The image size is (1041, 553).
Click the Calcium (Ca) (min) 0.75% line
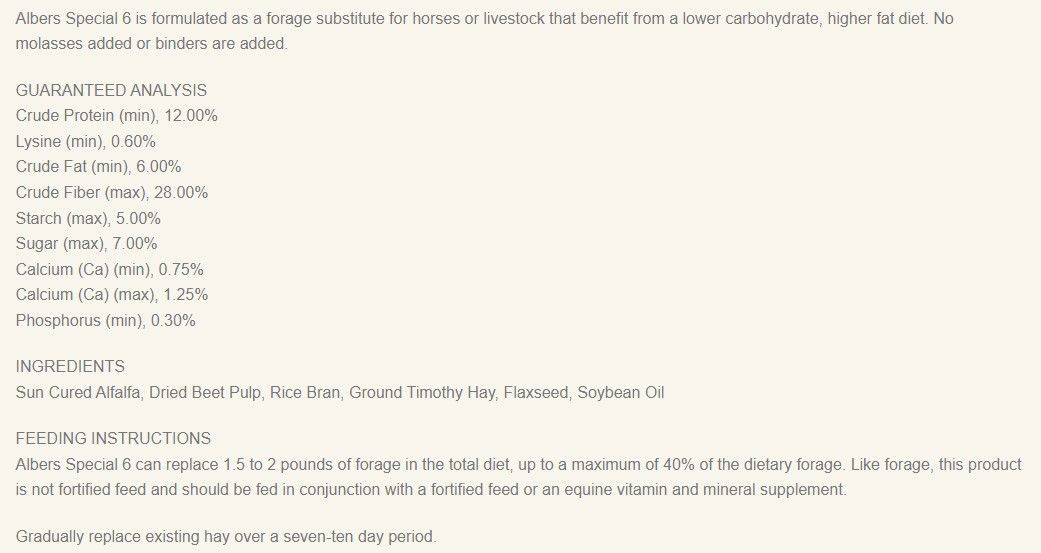(x=110, y=269)
